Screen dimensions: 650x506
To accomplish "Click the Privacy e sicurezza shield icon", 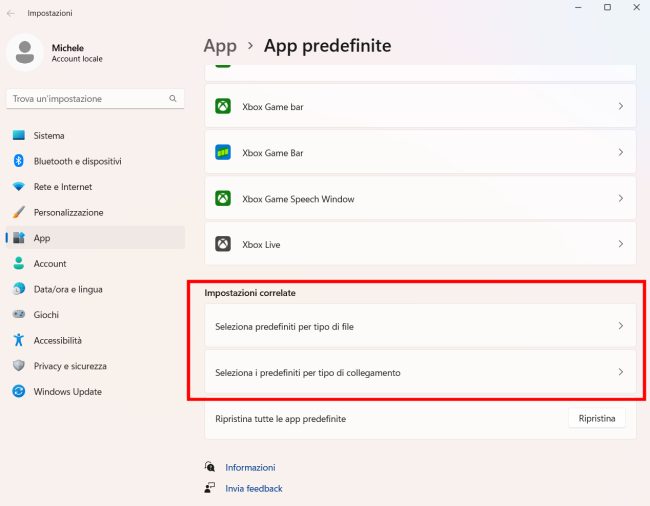I will pyautogui.click(x=19, y=366).
